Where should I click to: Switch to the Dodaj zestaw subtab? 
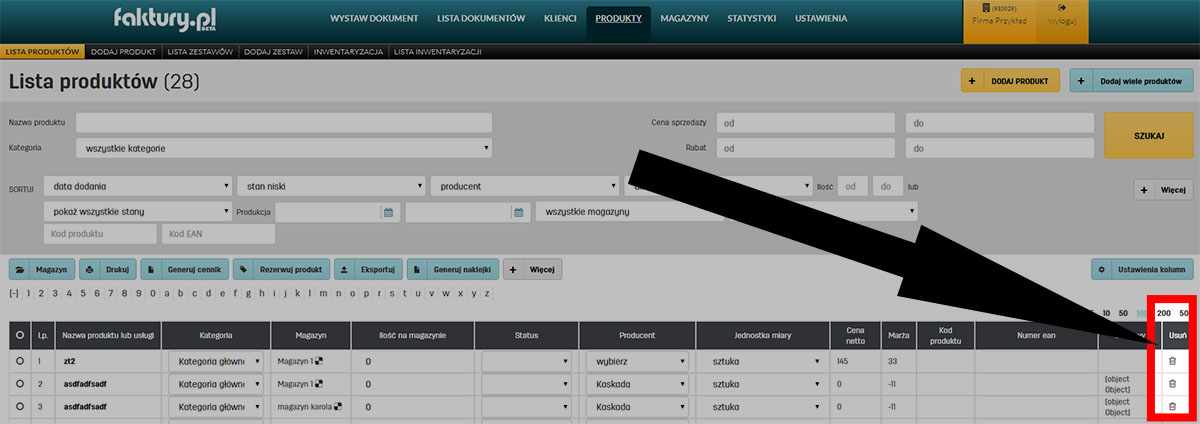pyautogui.click(x=273, y=50)
